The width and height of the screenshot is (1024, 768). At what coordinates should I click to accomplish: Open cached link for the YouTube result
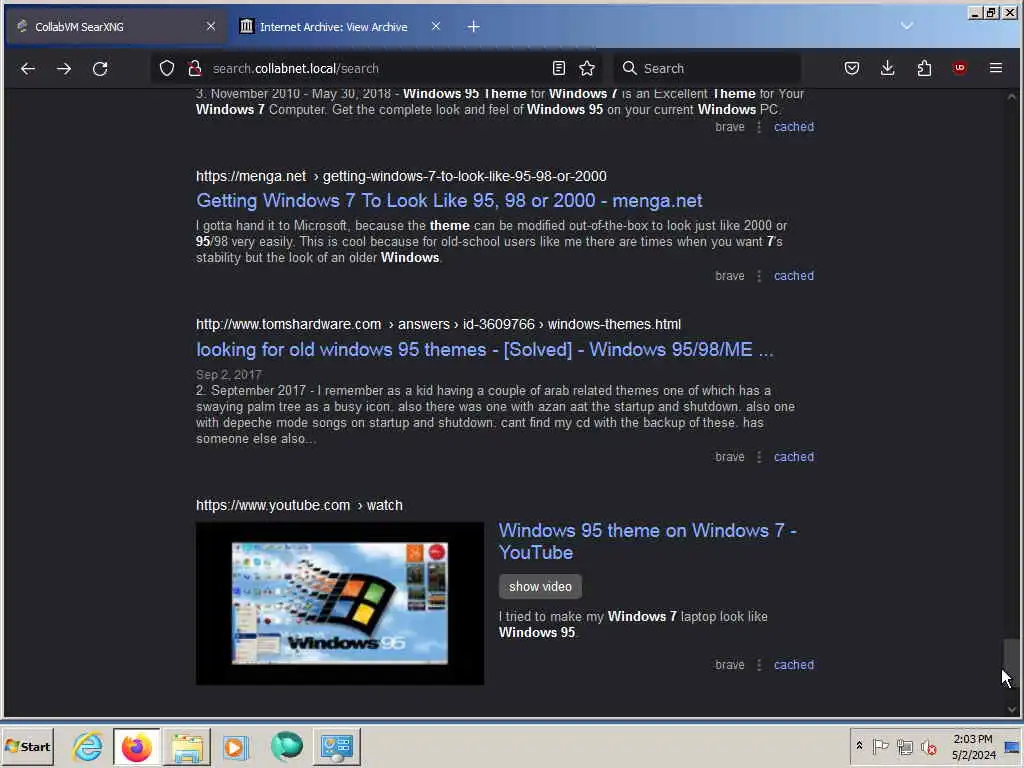tap(793, 665)
